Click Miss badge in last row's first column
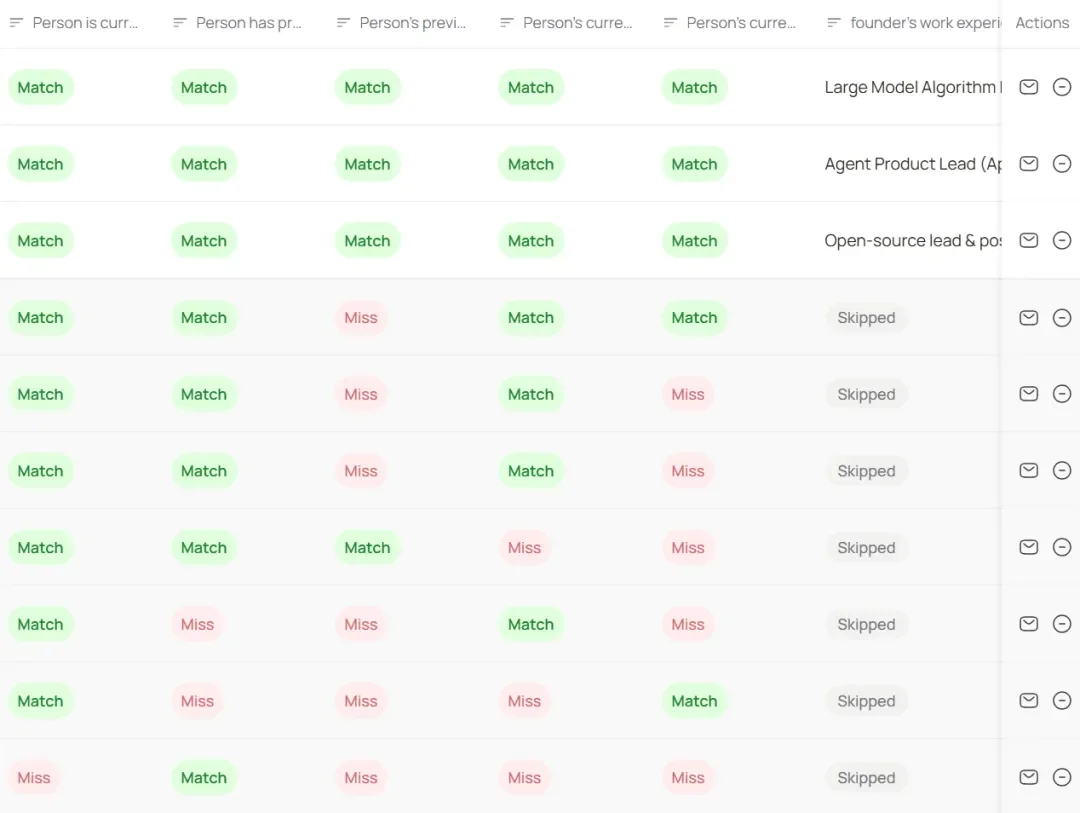 click(34, 778)
